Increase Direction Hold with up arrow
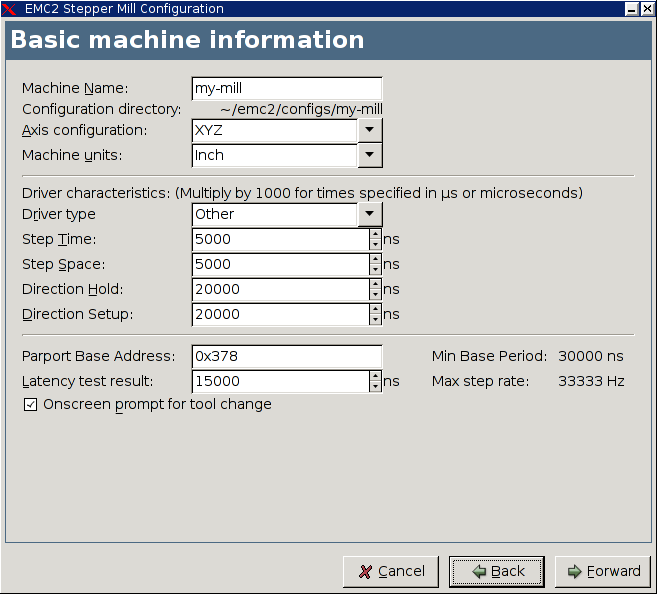657x594 pixels. tap(375, 284)
